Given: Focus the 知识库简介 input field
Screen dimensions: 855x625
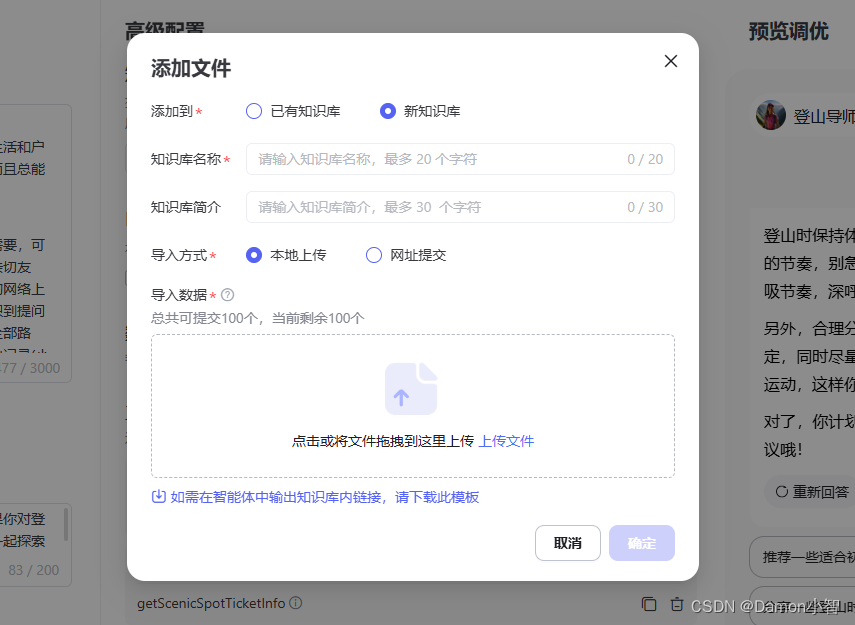Looking at the screenshot, I should pos(460,207).
